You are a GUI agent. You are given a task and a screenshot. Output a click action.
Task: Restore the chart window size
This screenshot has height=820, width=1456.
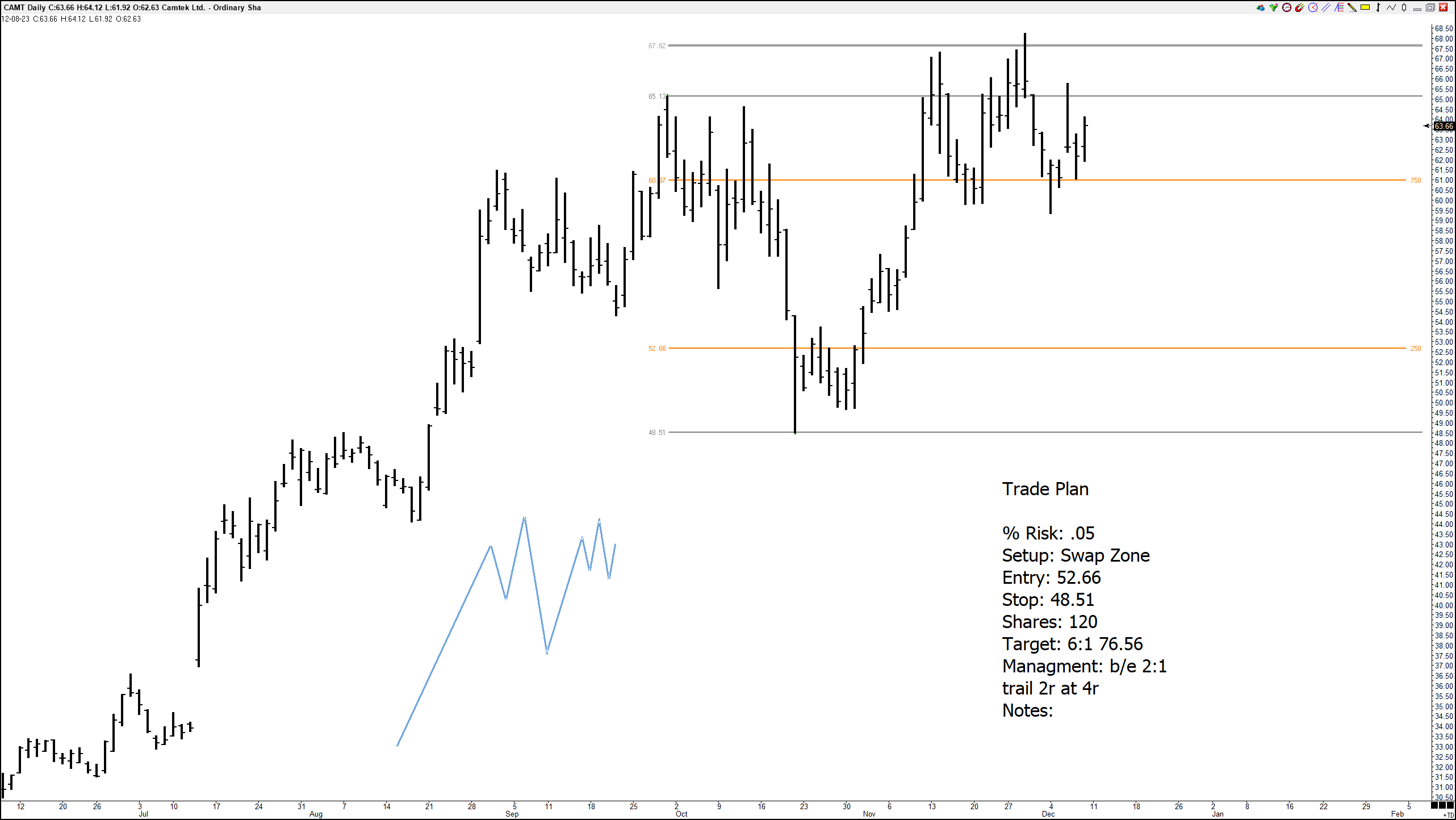[1430, 7]
